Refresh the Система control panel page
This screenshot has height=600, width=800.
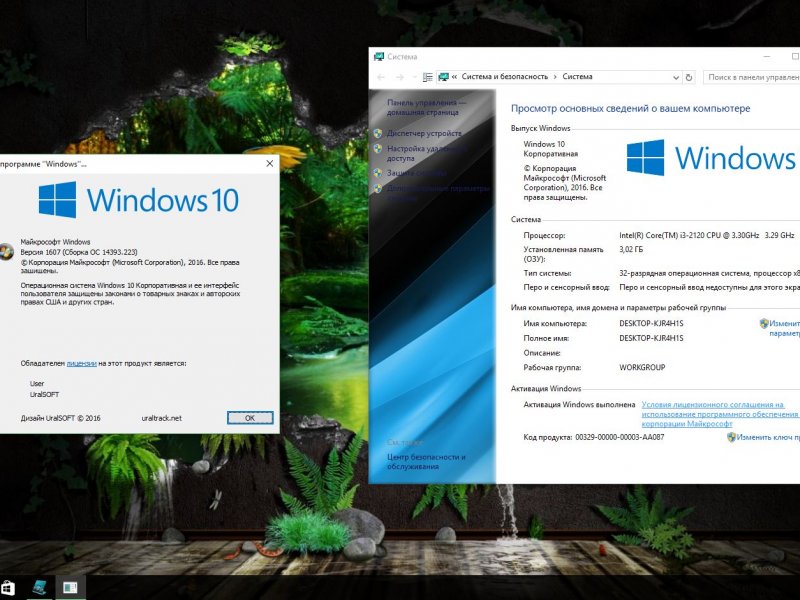[689, 77]
